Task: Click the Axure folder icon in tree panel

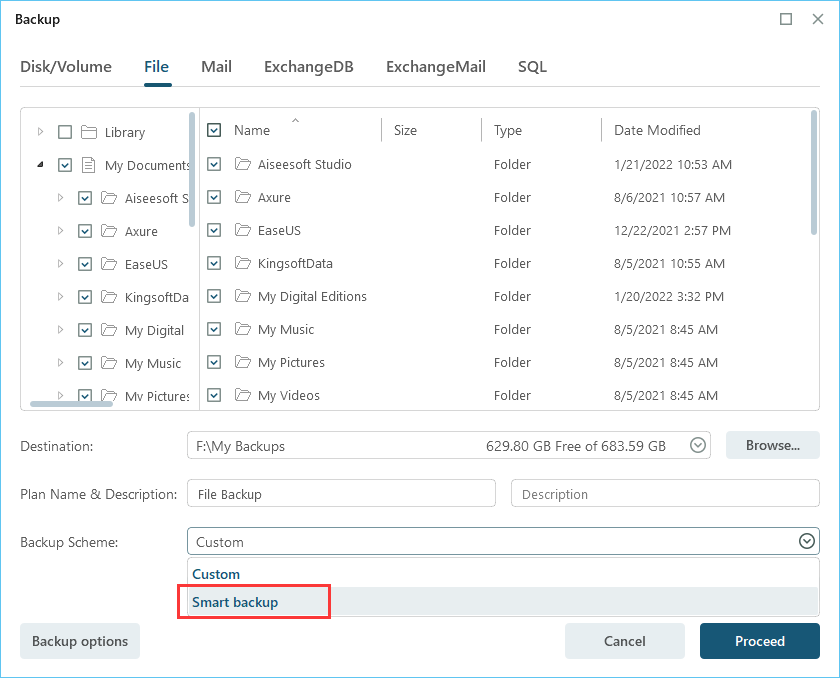Action: (x=109, y=231)
